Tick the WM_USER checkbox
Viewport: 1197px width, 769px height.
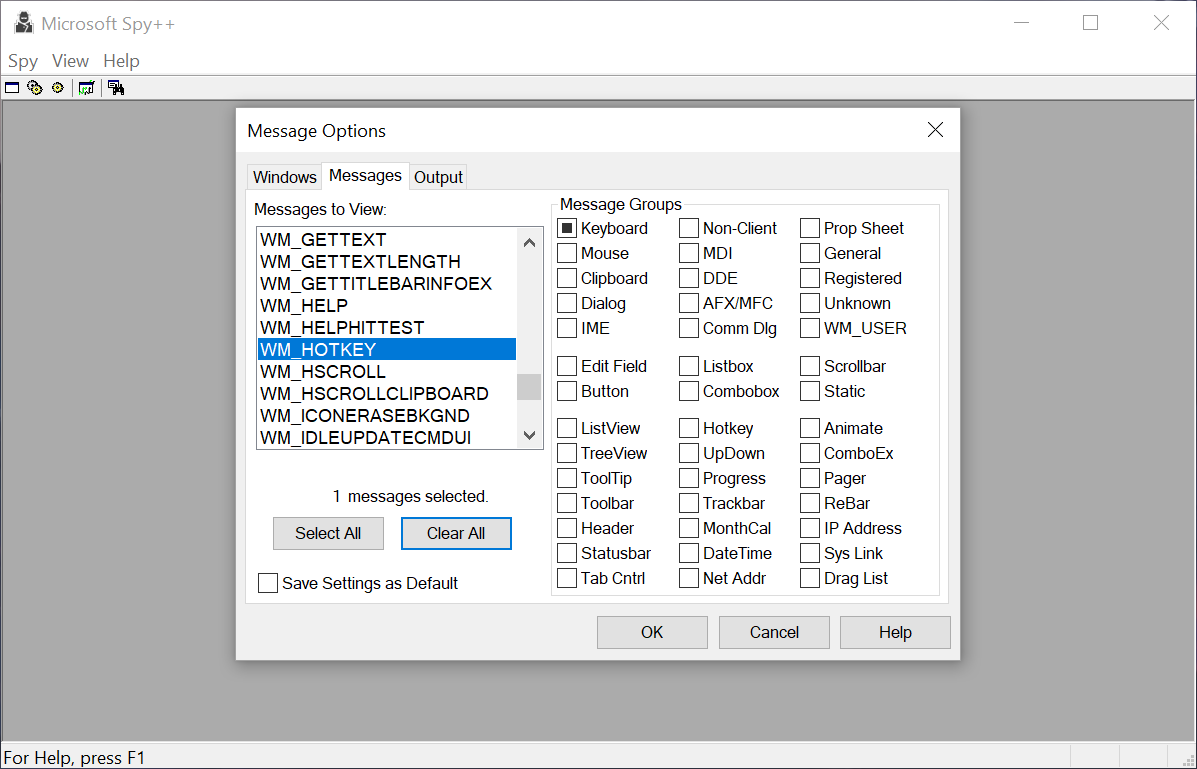point(810,328)
